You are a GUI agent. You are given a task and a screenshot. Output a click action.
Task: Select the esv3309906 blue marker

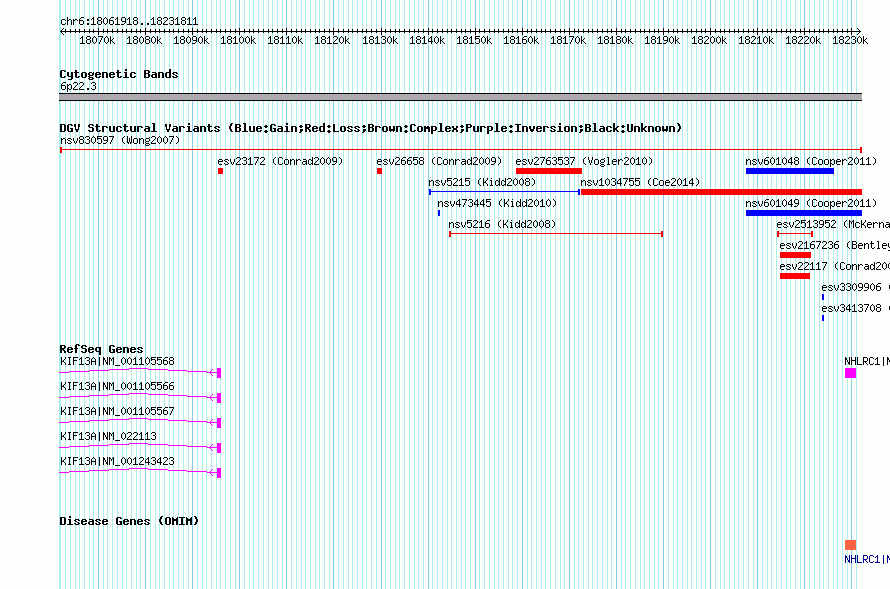822,297
